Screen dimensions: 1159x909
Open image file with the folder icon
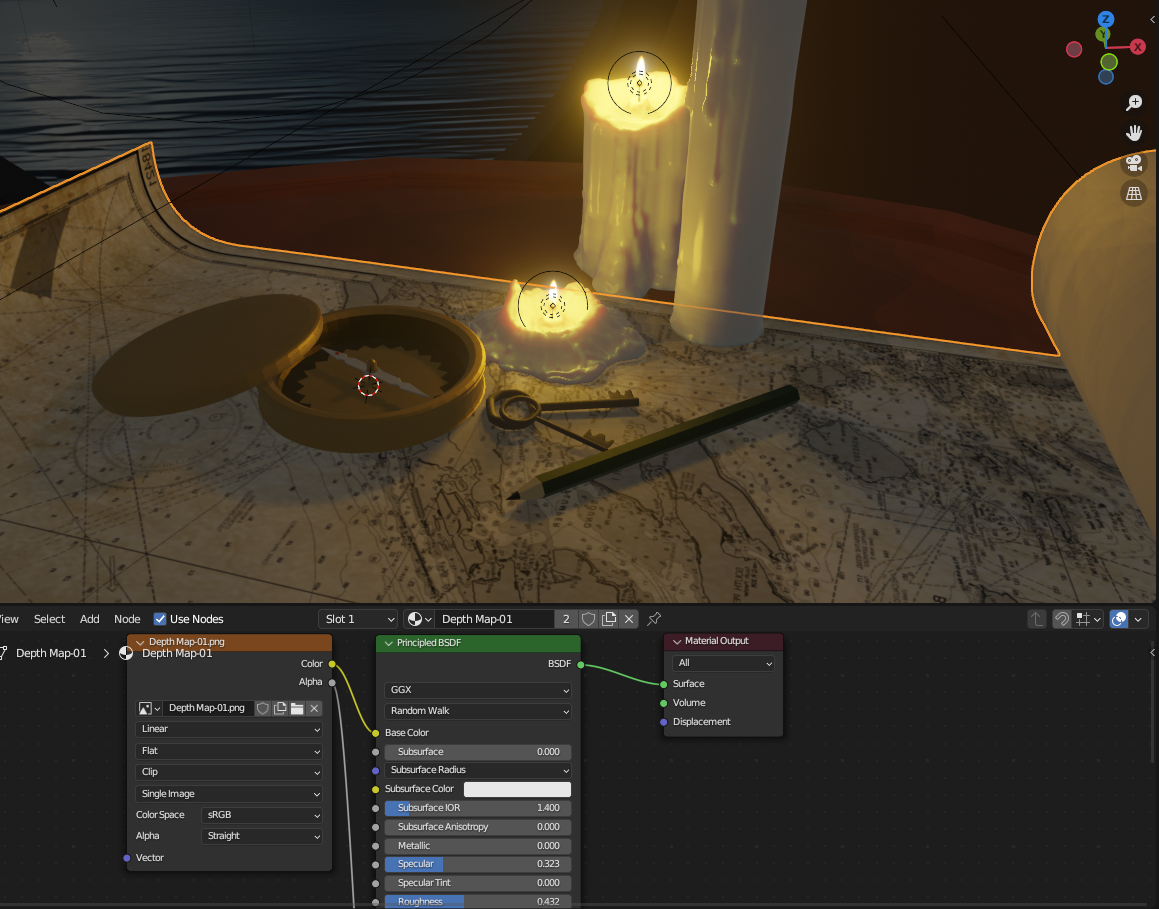point(297,709)
